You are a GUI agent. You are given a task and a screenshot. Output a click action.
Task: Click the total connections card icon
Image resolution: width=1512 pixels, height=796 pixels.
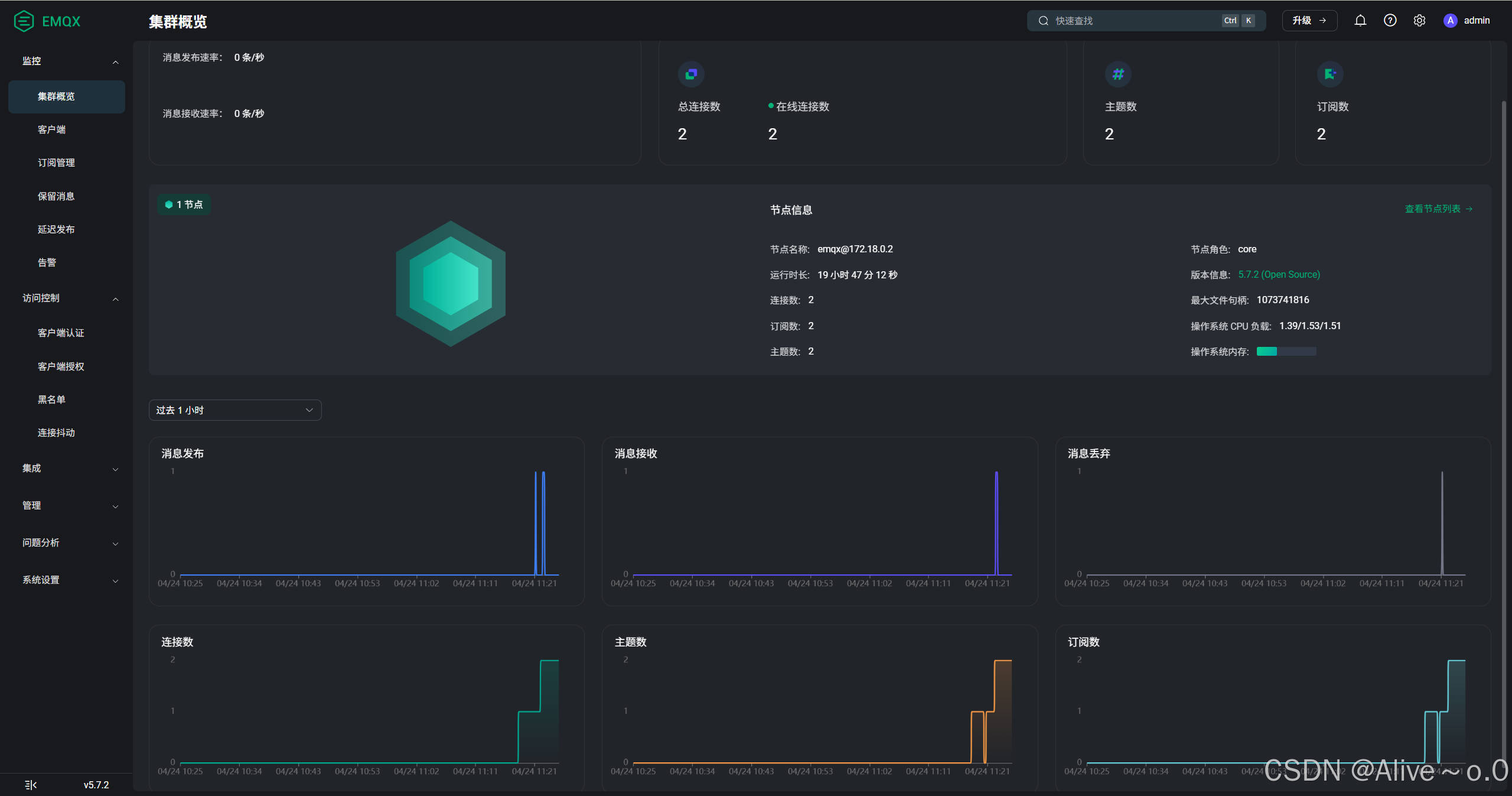pos(691,74)
